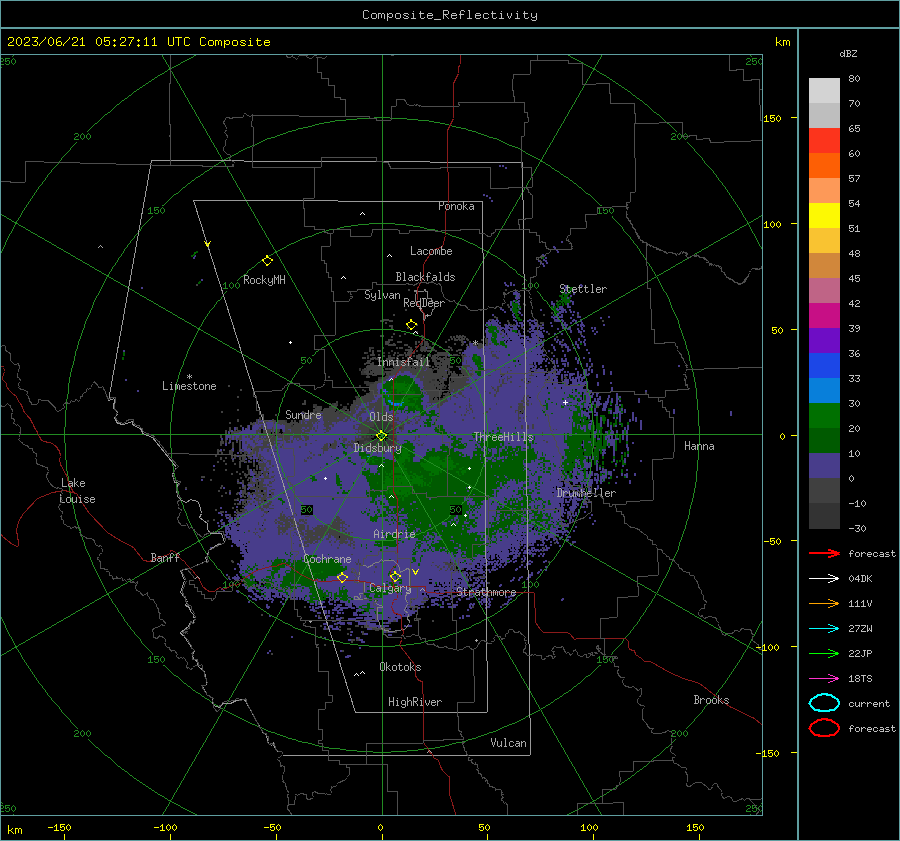This screenshot has width=900, height=841.
Task: Click the yellow diamond marker beside RockyMH
Action: click(267, 261)
